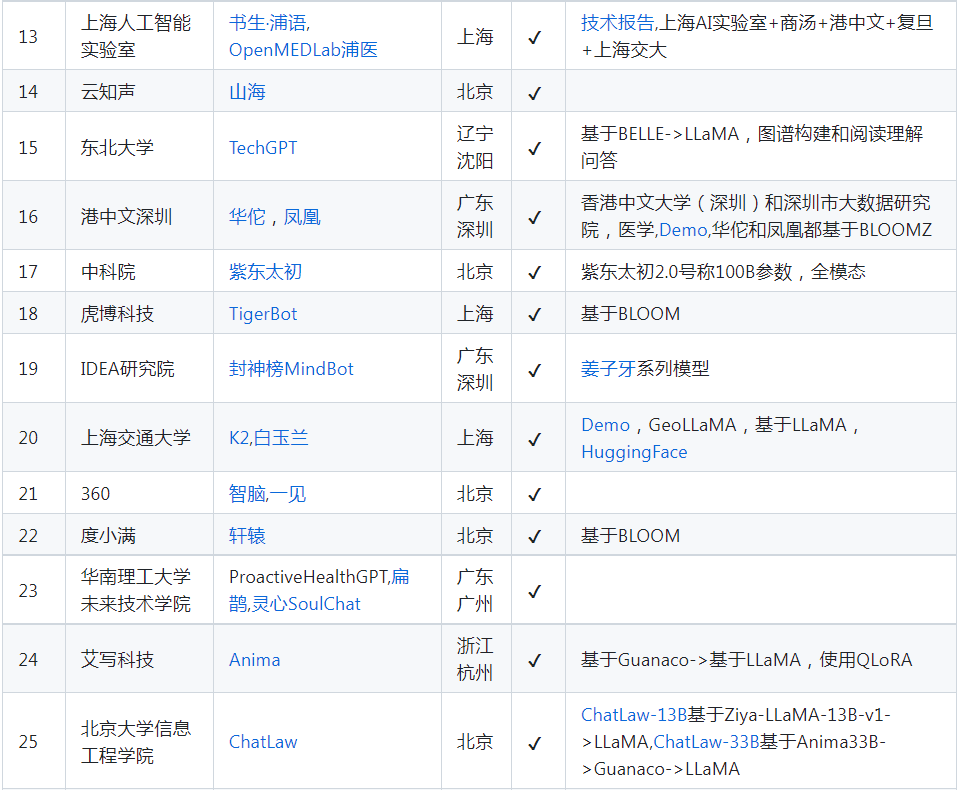Open the 轩辕 link

(247, 536)
